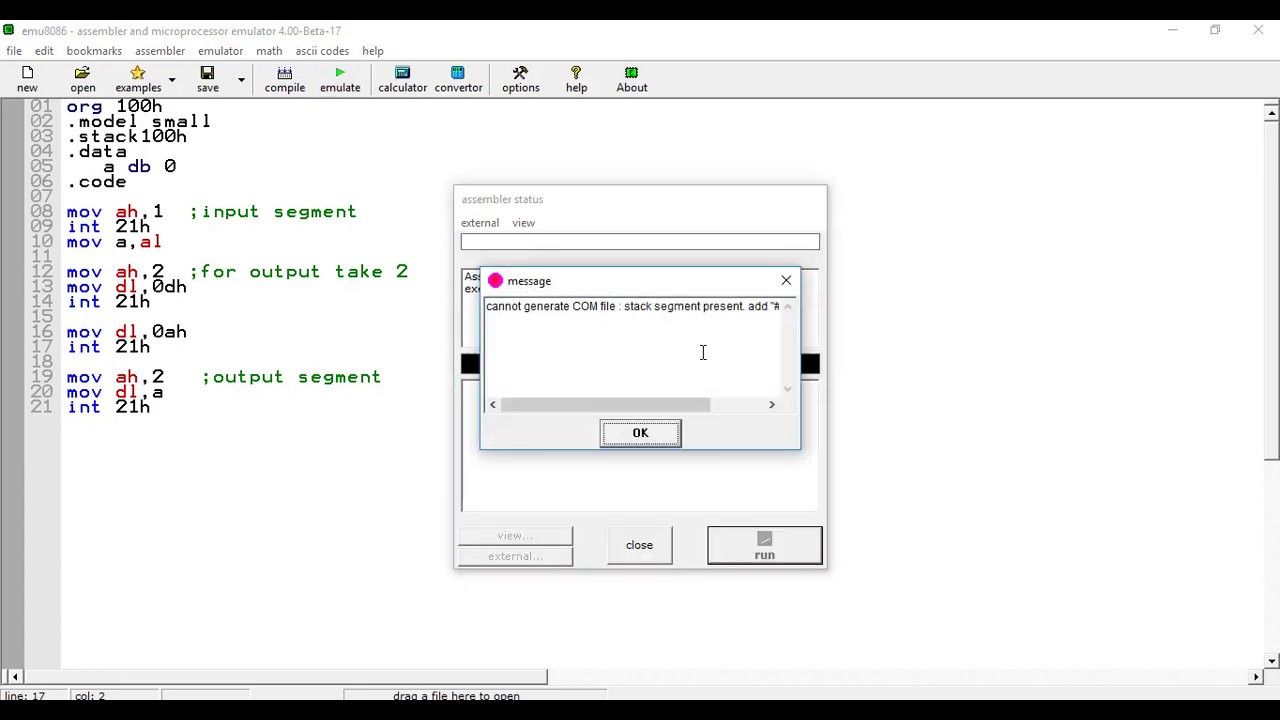
Task: Open the math menu
Action: [x=269, y=51]
